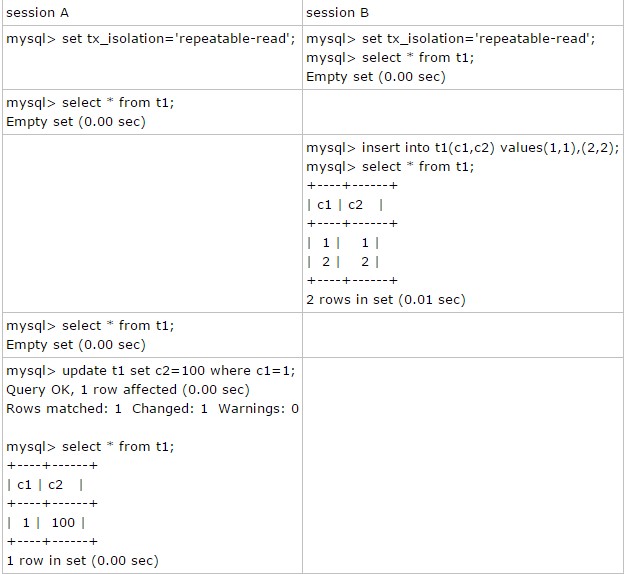Select session B's set tx_isolation statement
Viewport: 625px width, 574px height.
click(450, 39)
